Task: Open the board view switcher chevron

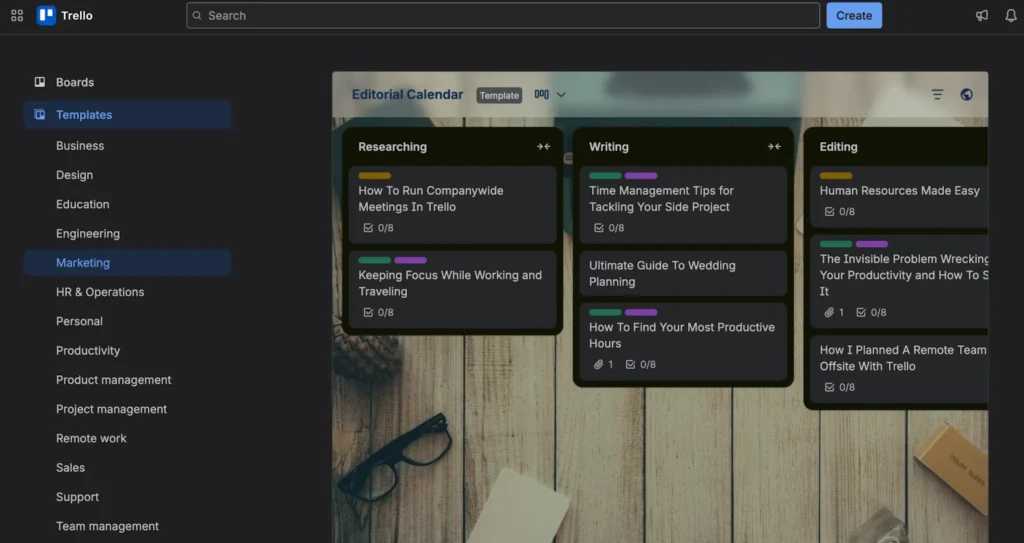Action: (x=561, y=95)
